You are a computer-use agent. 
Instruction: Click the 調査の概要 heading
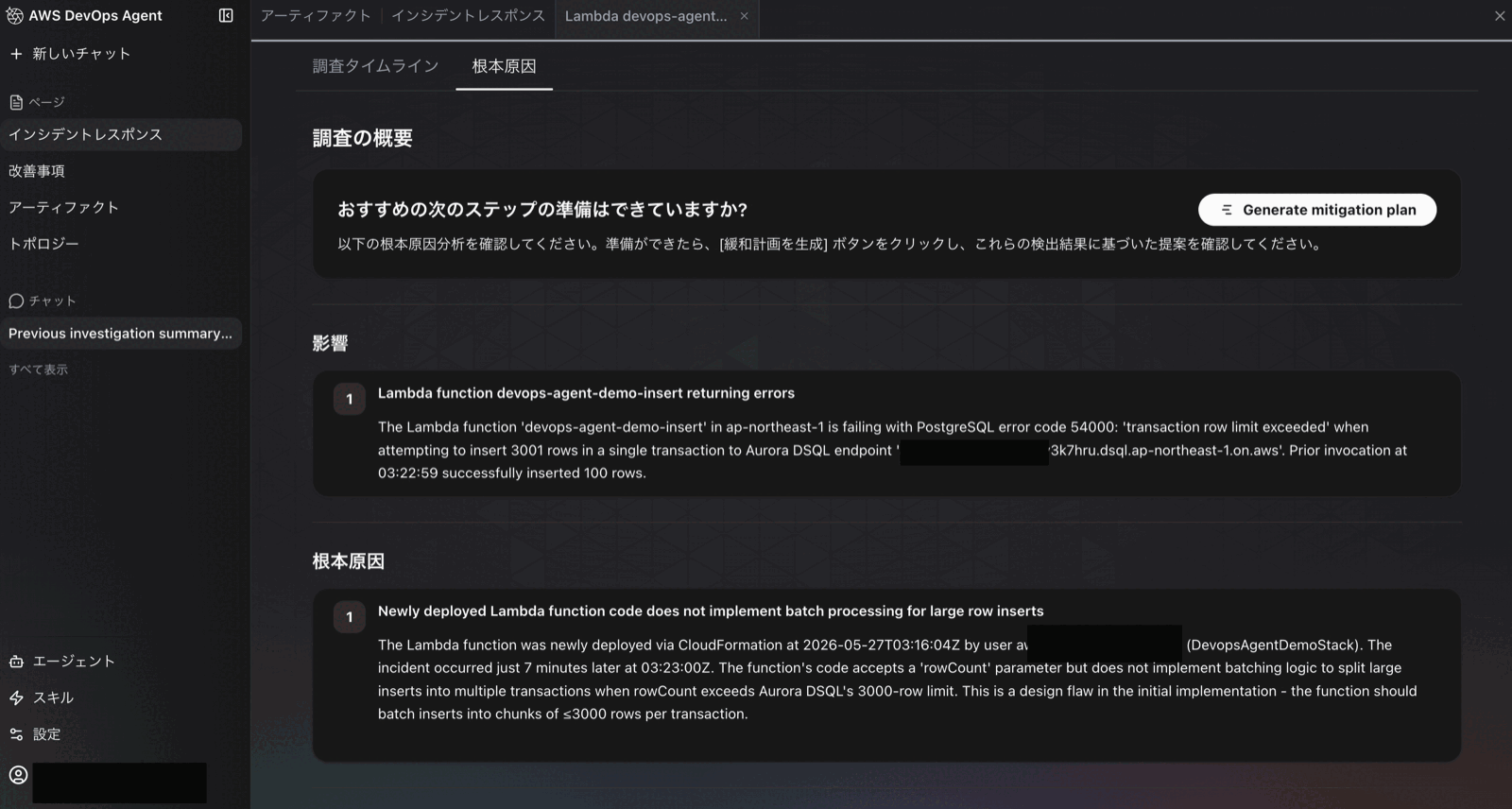pos(363,138)
